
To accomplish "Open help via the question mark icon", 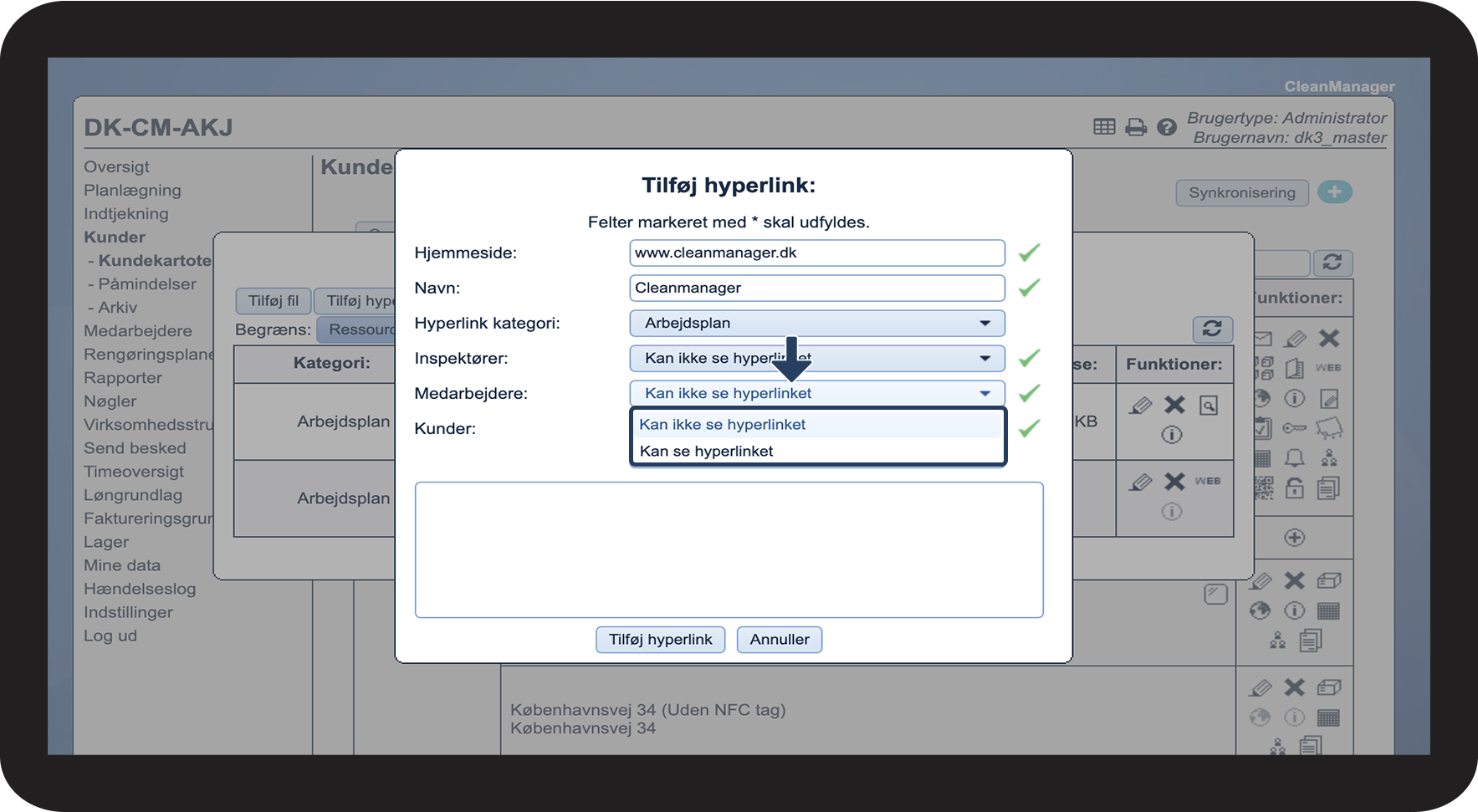I will (x=1167, y=127).
